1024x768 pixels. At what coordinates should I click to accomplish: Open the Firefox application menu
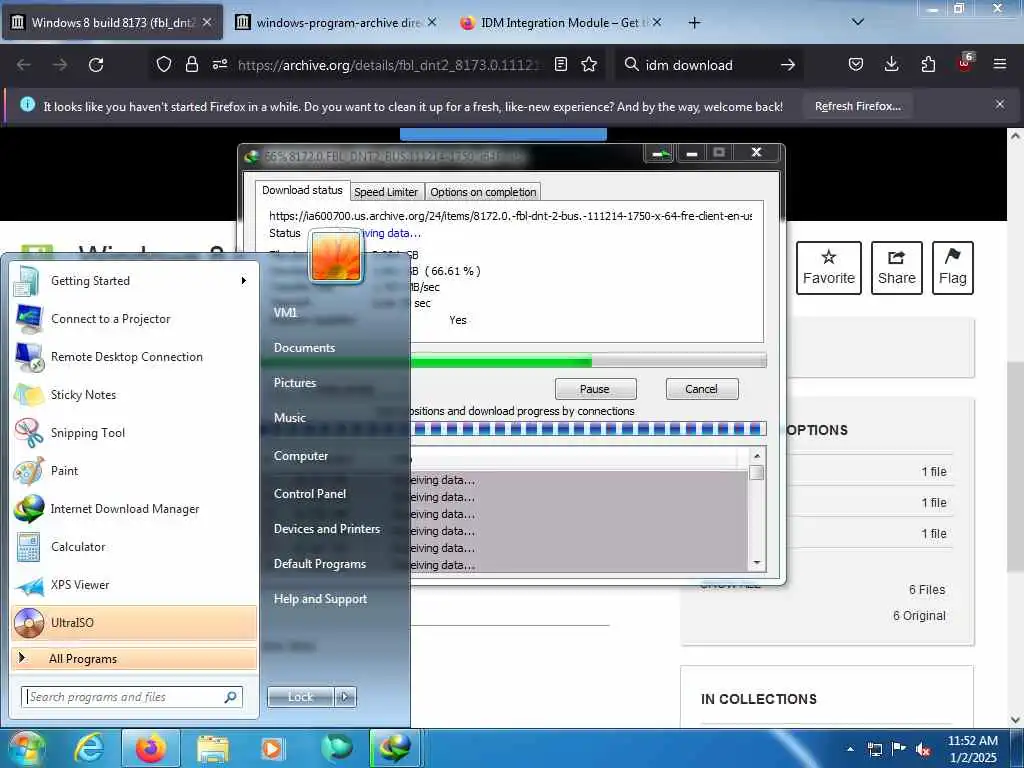click(x=1000, y=65)
